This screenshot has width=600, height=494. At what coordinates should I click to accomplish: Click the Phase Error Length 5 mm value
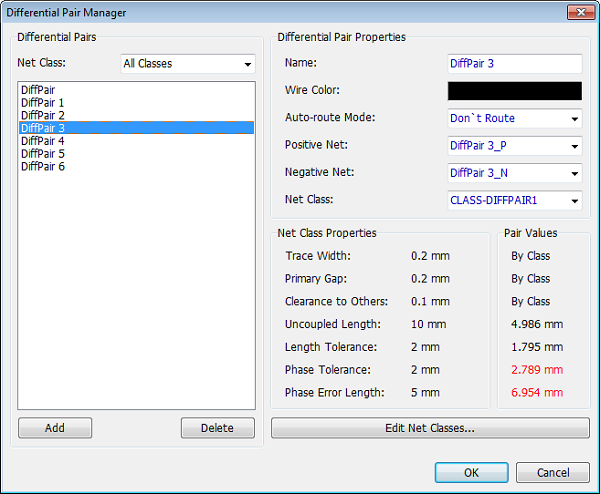pos(425,393)
